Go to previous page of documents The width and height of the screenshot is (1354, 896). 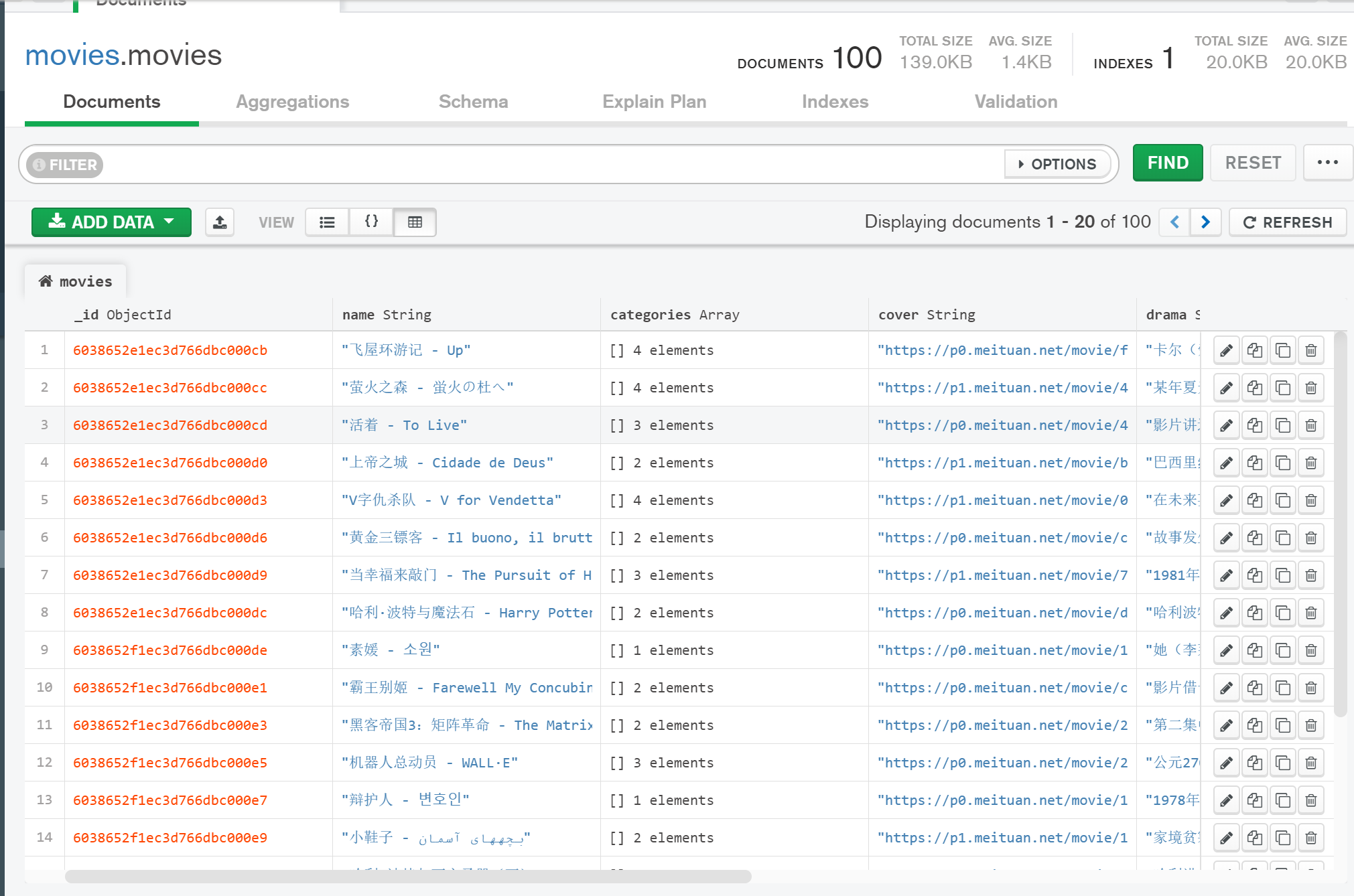coord(1174,222)
